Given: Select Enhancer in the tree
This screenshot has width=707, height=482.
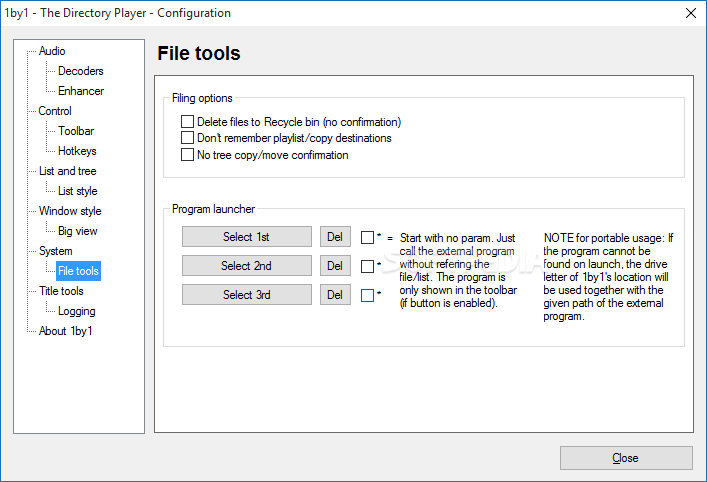Looking at the screenshot, I should tap(81, 91).
